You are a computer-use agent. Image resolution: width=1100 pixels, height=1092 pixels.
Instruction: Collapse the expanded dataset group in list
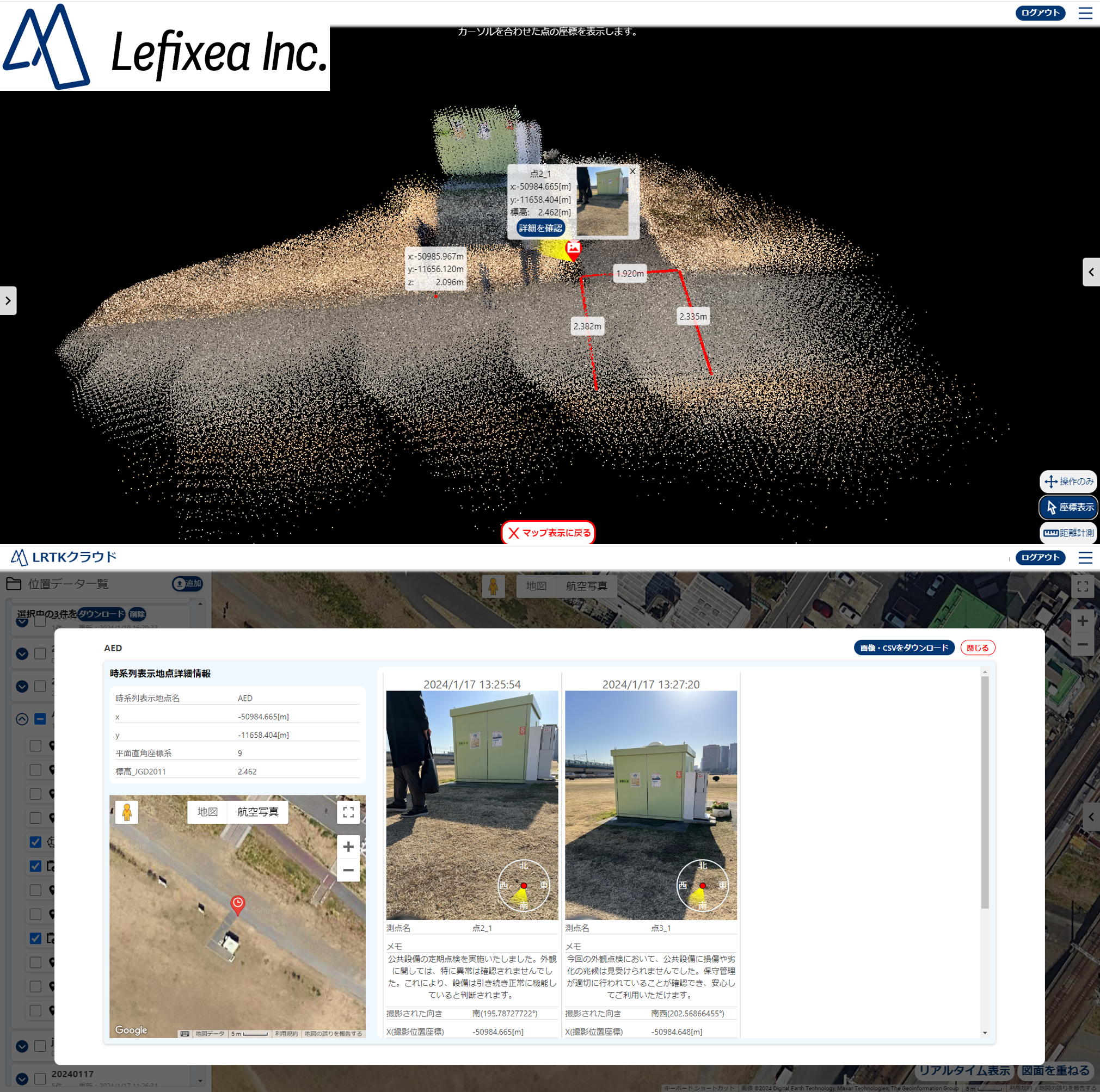click(22, 719)
